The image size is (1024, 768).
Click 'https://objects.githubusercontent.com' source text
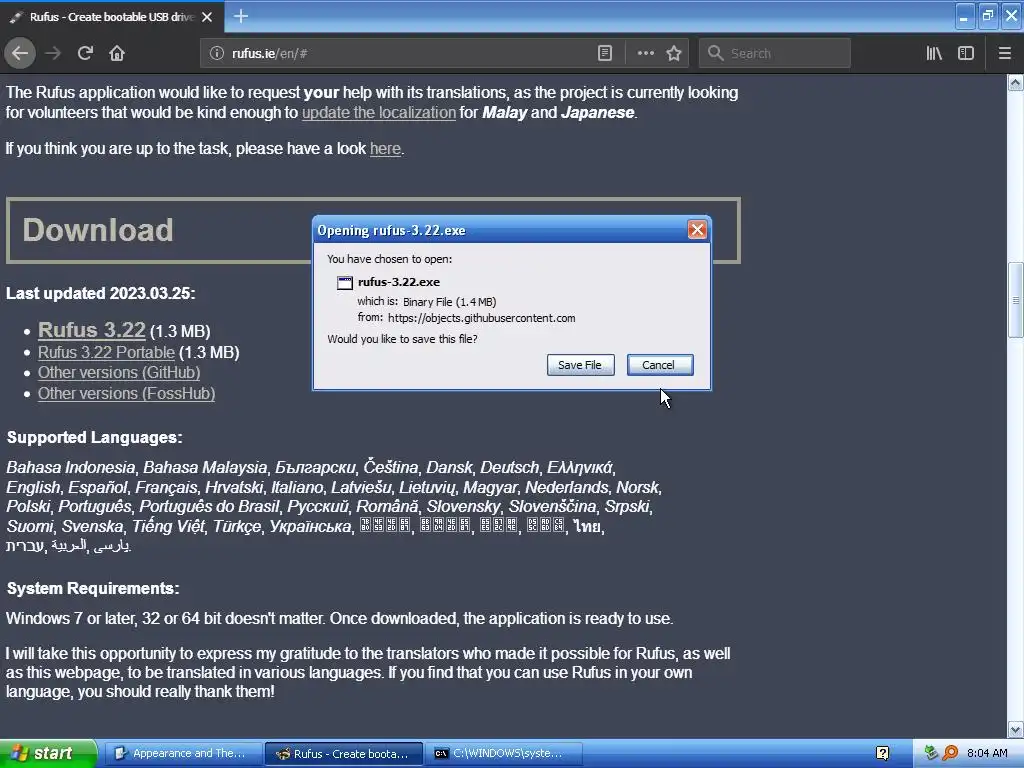pyautogui.click(x=481, y=319)
